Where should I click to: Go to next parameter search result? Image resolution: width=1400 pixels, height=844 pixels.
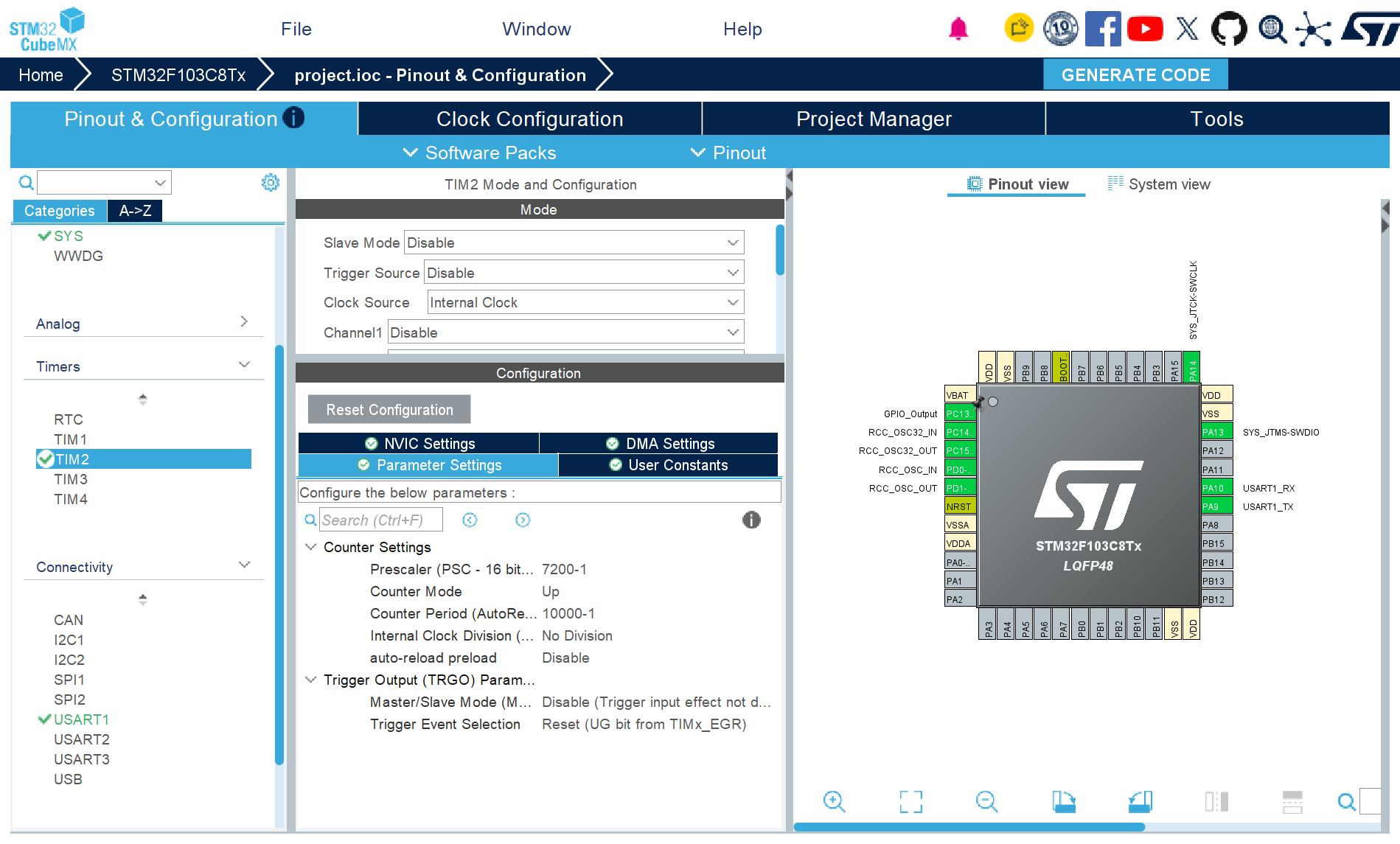(x=523, y=520)
